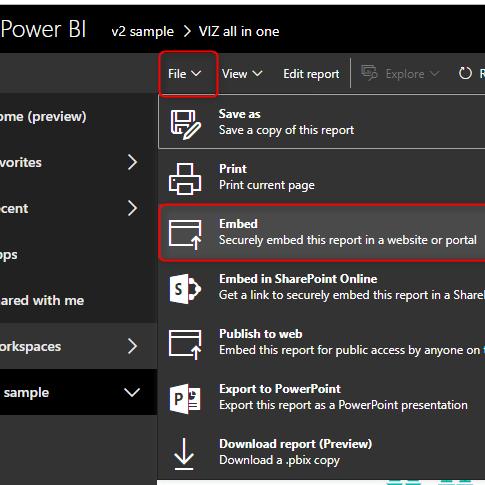Click the Edit report button

(311, 74)
